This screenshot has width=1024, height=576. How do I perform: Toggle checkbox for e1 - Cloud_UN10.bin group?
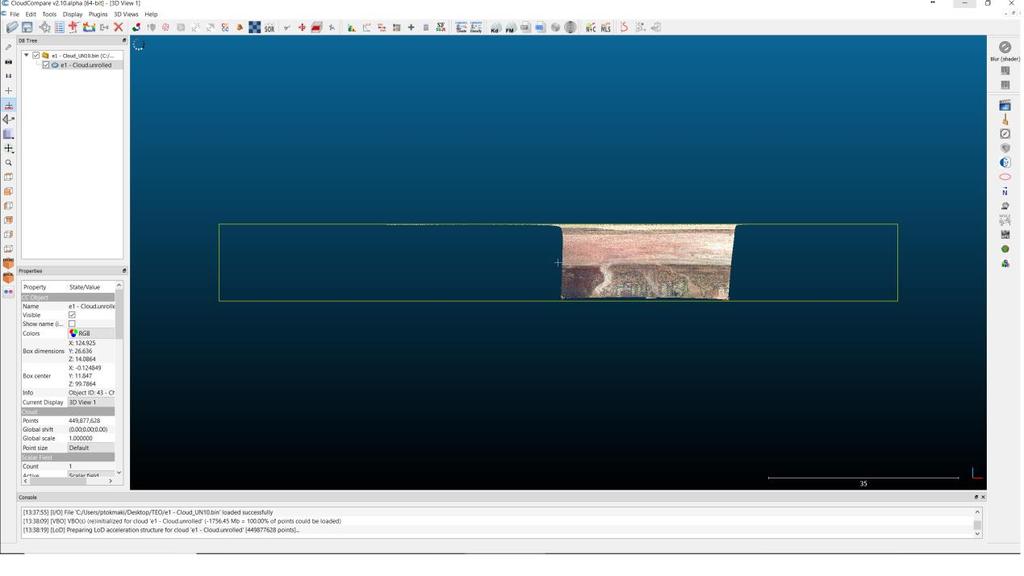[x=36, y=56]
